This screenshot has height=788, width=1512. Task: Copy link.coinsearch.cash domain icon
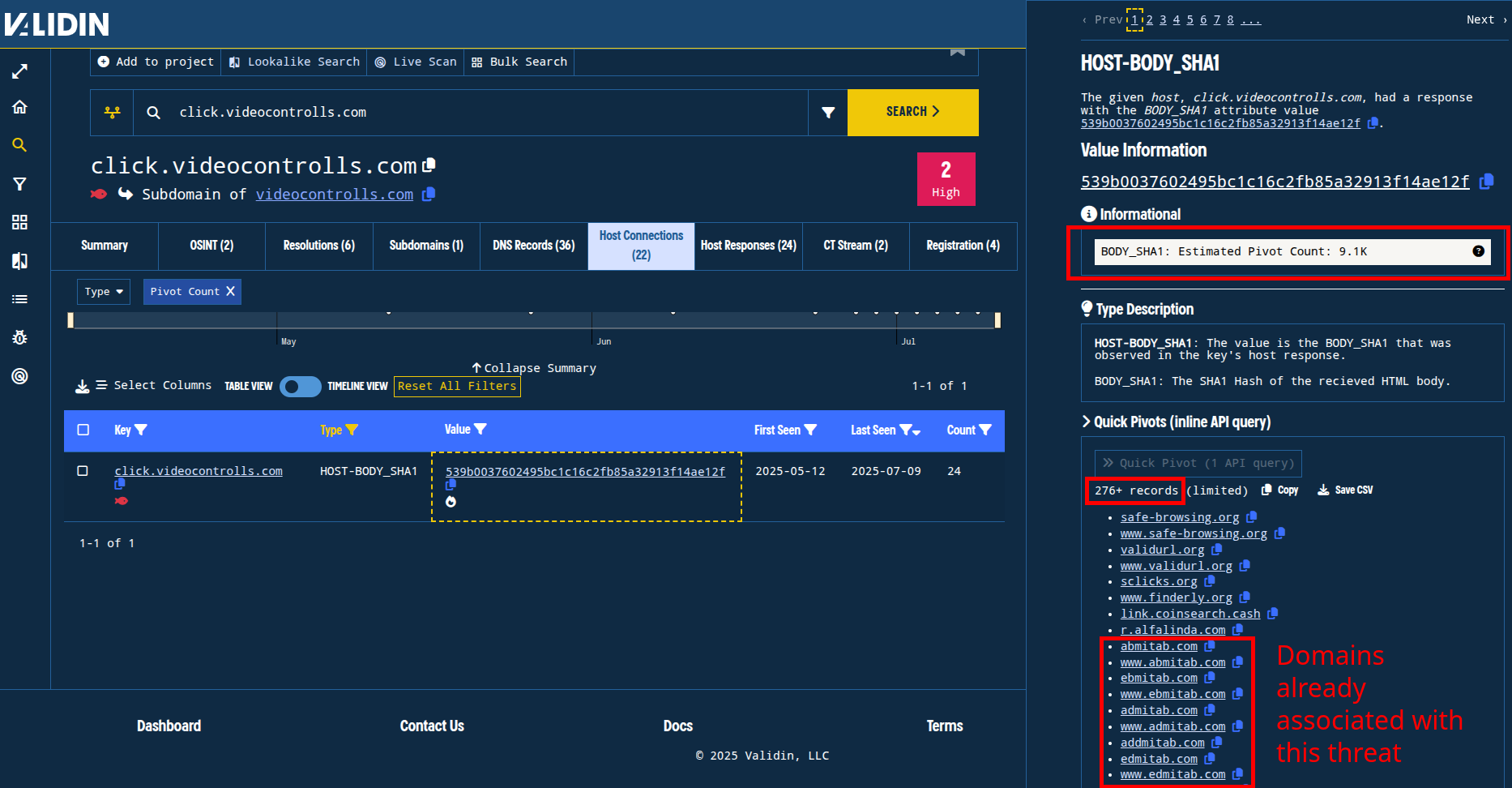[1272, 614]
